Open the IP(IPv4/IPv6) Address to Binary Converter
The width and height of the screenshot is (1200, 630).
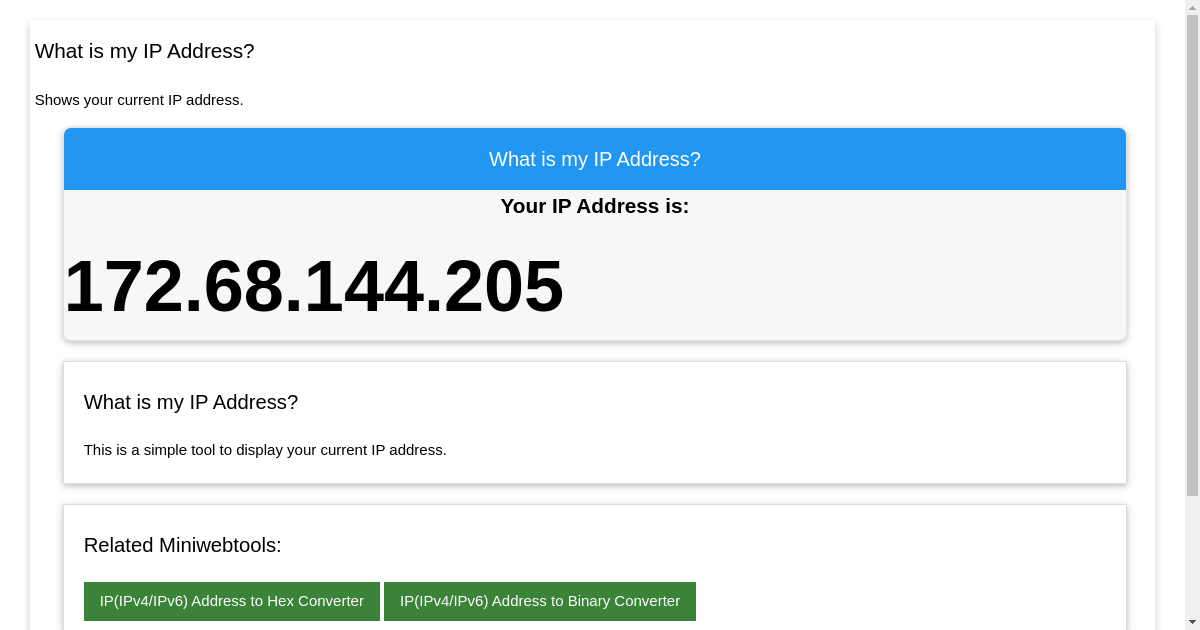point(539,601)
